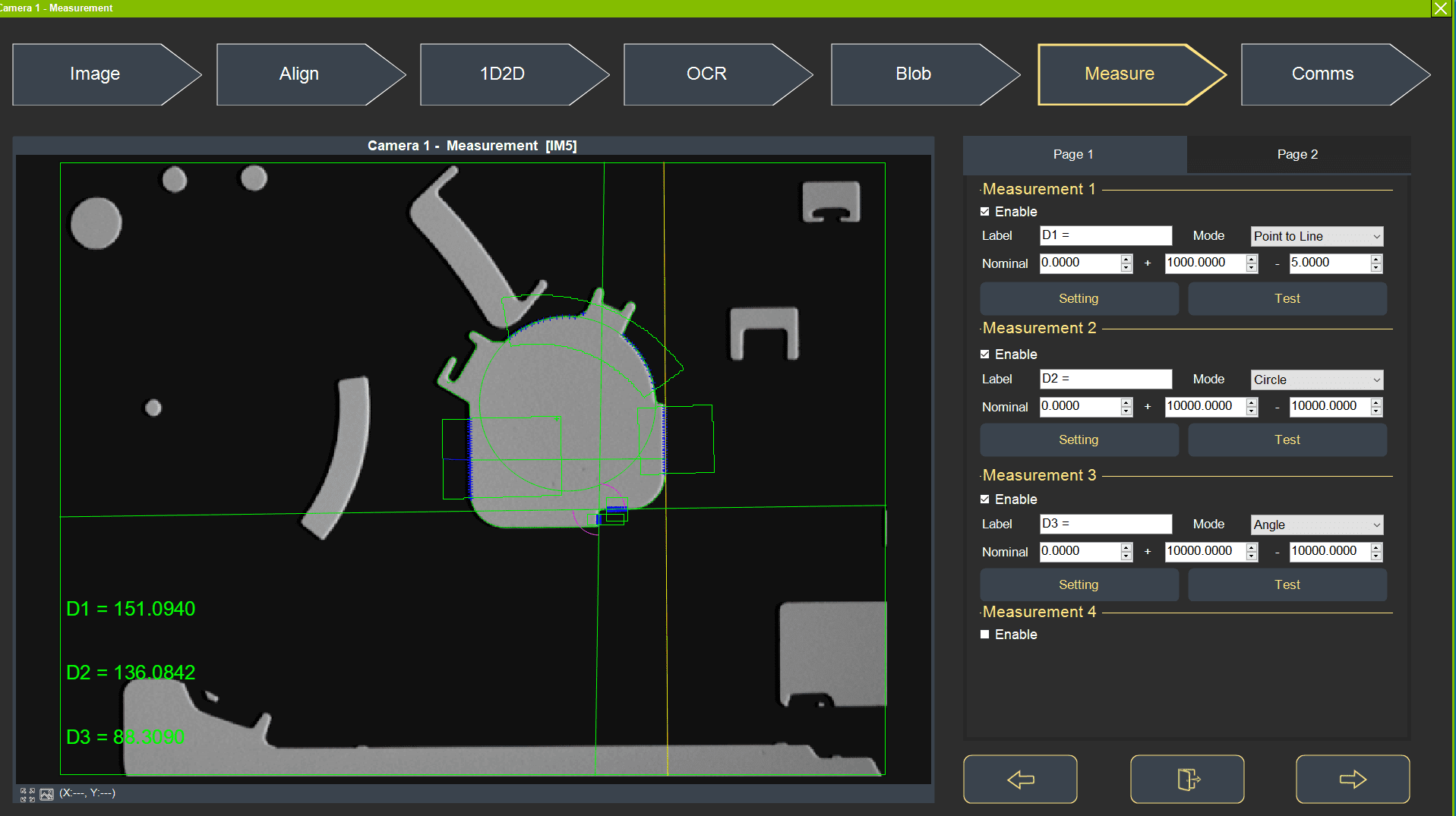1456x816 pixels.
Task: Uncheck Enable for Measurement 3
Action: pos(985,499)
